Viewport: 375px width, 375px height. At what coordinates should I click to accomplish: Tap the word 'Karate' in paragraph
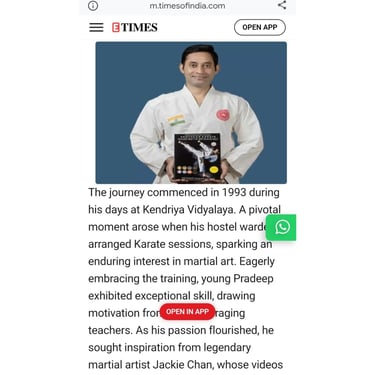point(149,244)
